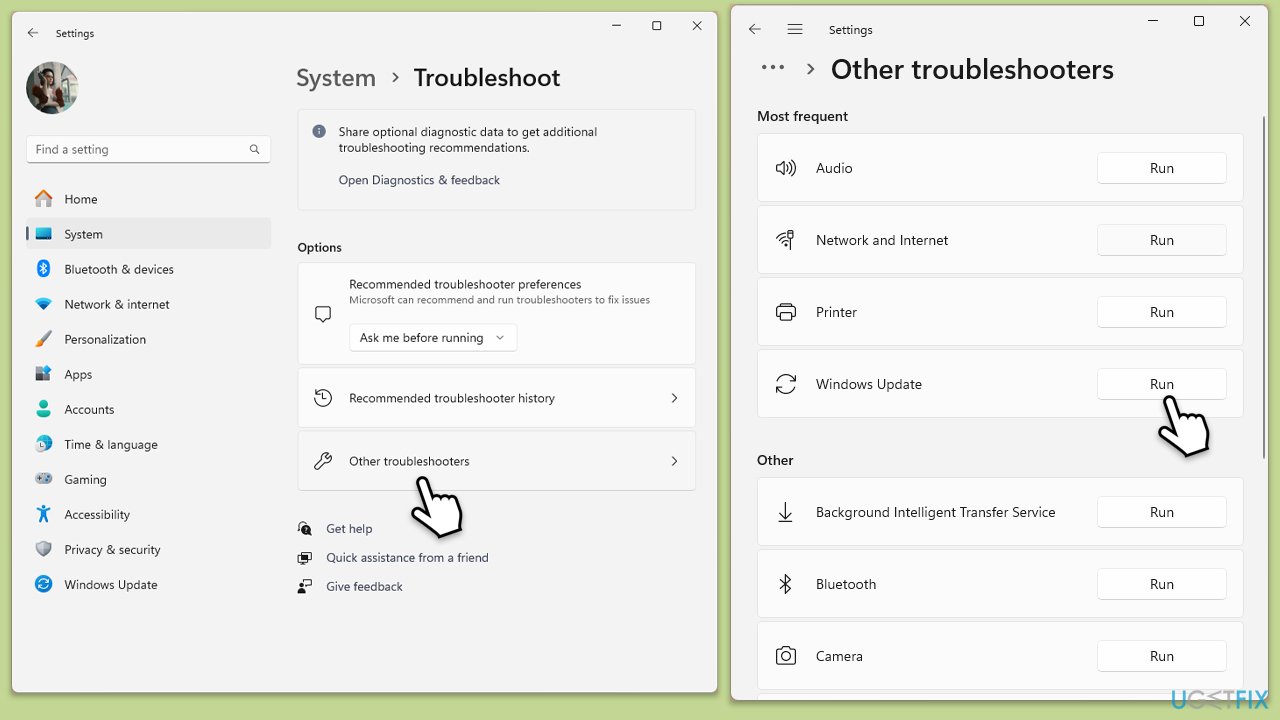Click Windows Update icon in sidebar
The width and height of the screenshot is (1280, 720).
click(43, 584)
